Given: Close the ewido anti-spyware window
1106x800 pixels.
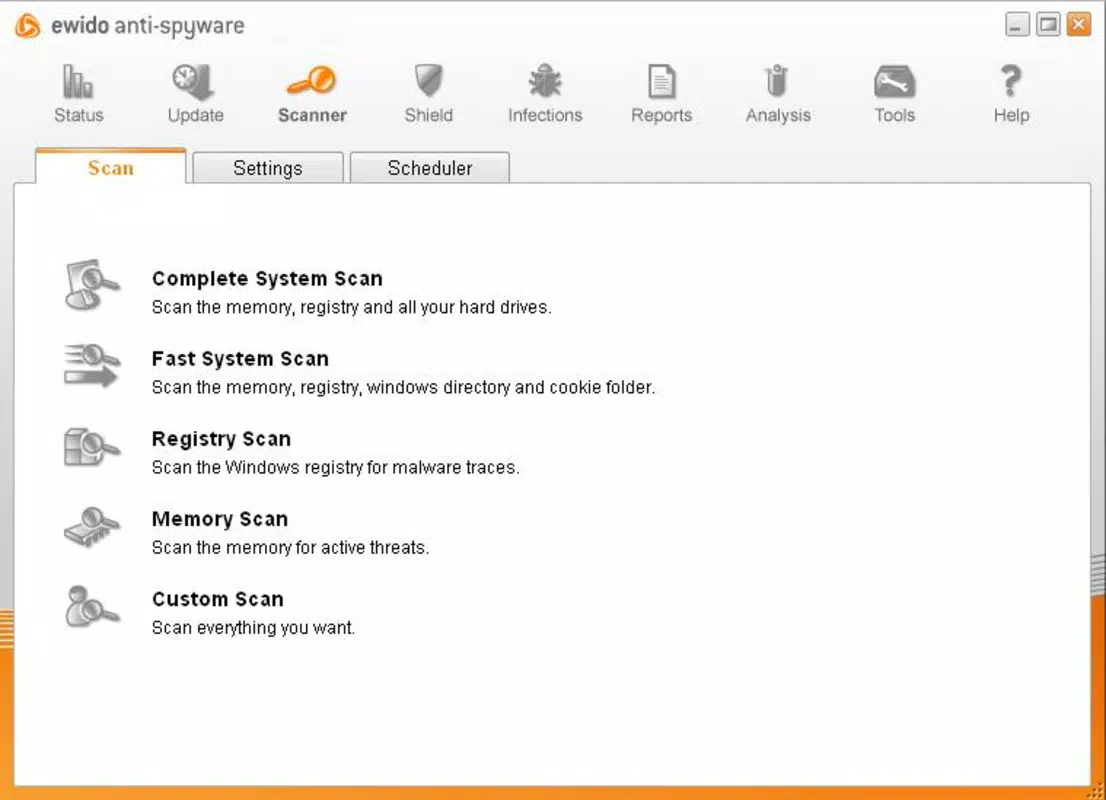Looking at the screenshot, I should pyautogui.click(x=1079, y=25).
